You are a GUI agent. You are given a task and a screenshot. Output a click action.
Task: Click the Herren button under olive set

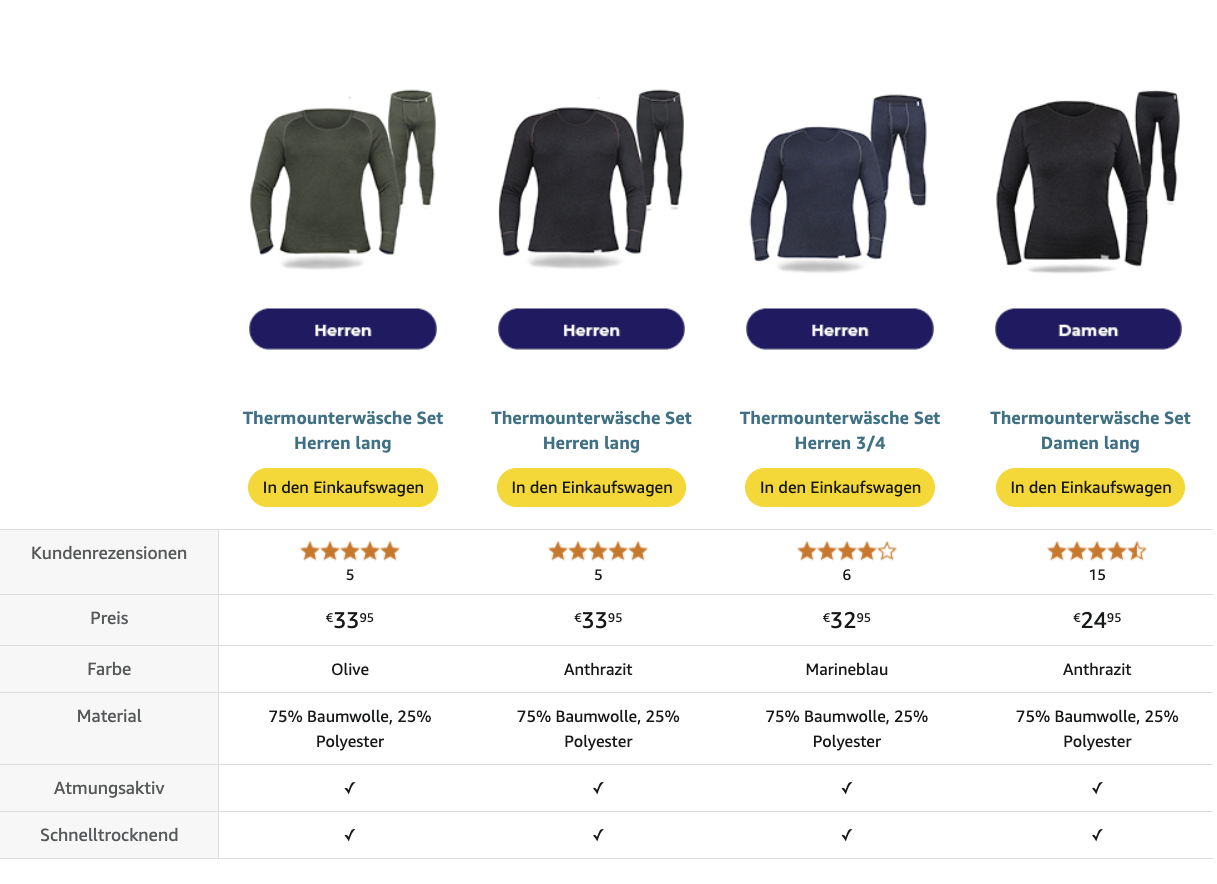[342, 329]
